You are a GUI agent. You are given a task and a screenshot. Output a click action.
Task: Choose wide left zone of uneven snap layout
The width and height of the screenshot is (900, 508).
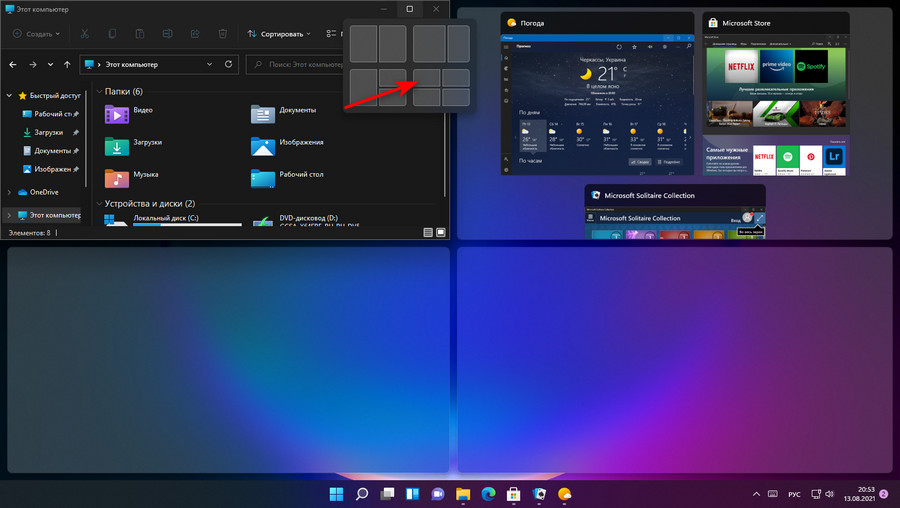pyautogui.click(x=429, y=44)
